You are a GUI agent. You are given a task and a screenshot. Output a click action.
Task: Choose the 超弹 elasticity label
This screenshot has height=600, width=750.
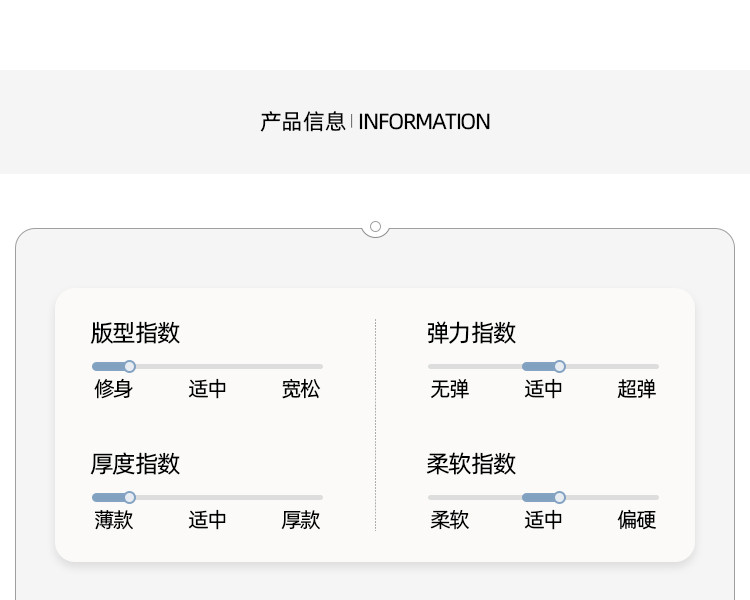[x=637, y=389]
